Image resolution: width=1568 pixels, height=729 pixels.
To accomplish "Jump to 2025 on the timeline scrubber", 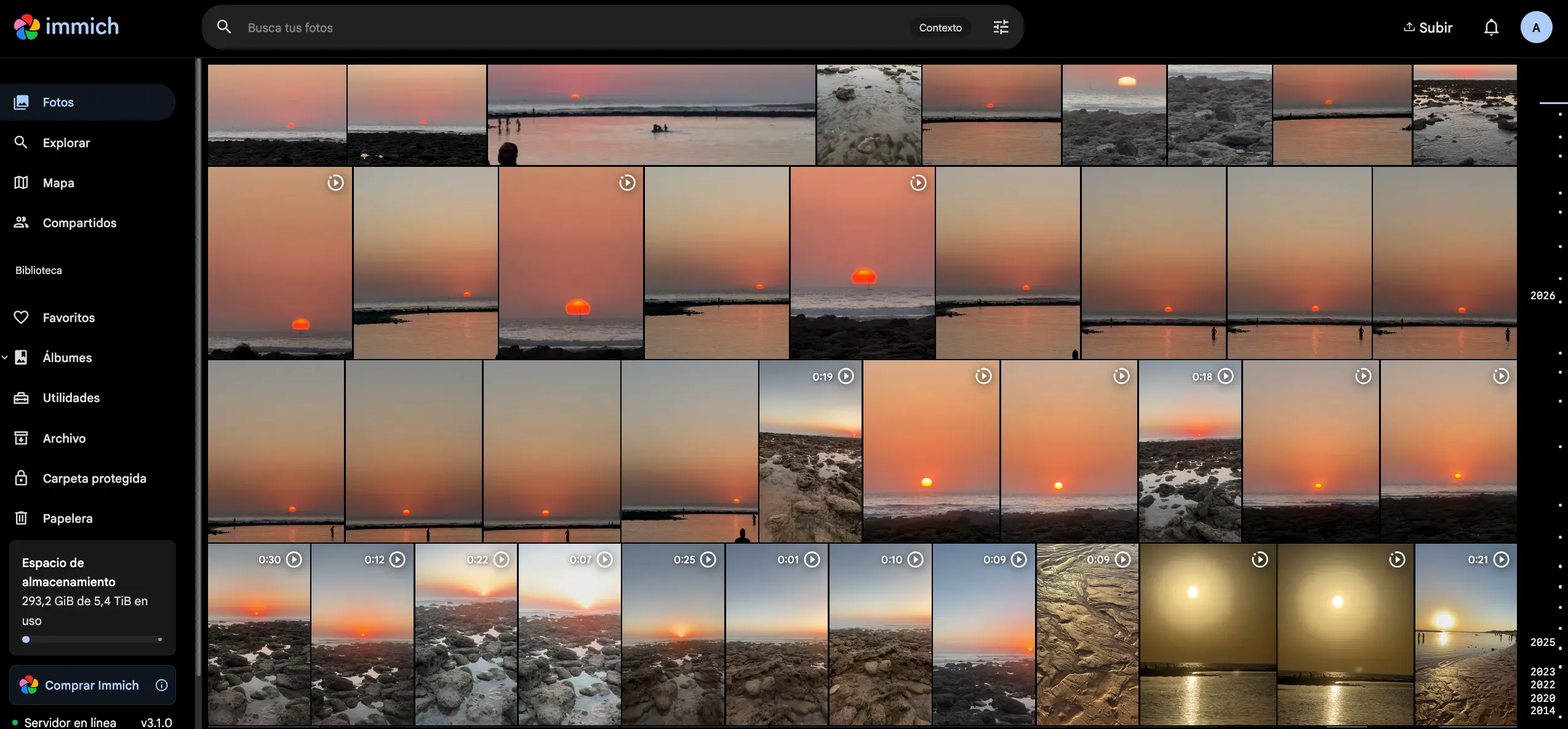I will tap(1542, 642).
